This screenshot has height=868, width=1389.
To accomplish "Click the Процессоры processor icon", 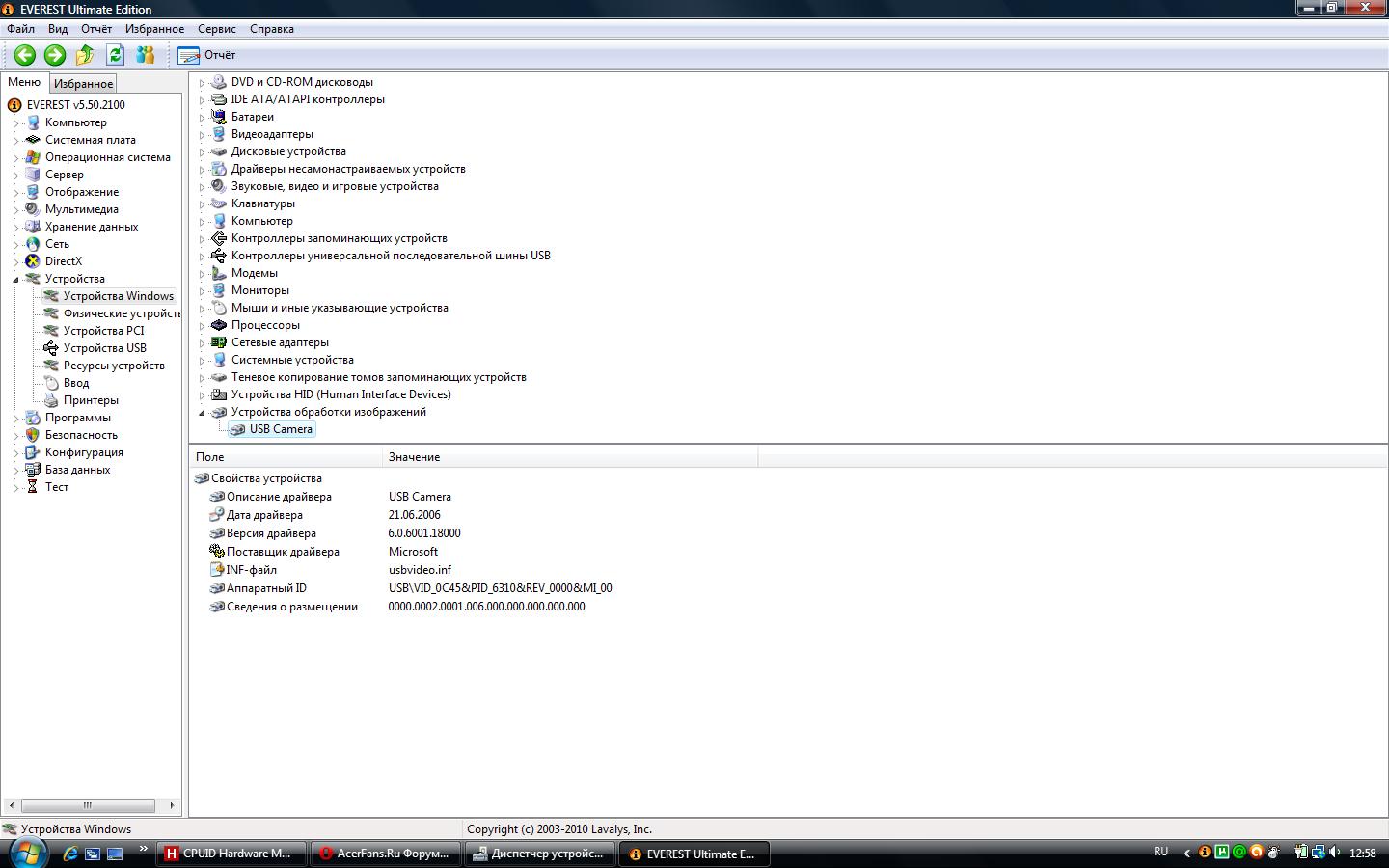I will [219, 325].
